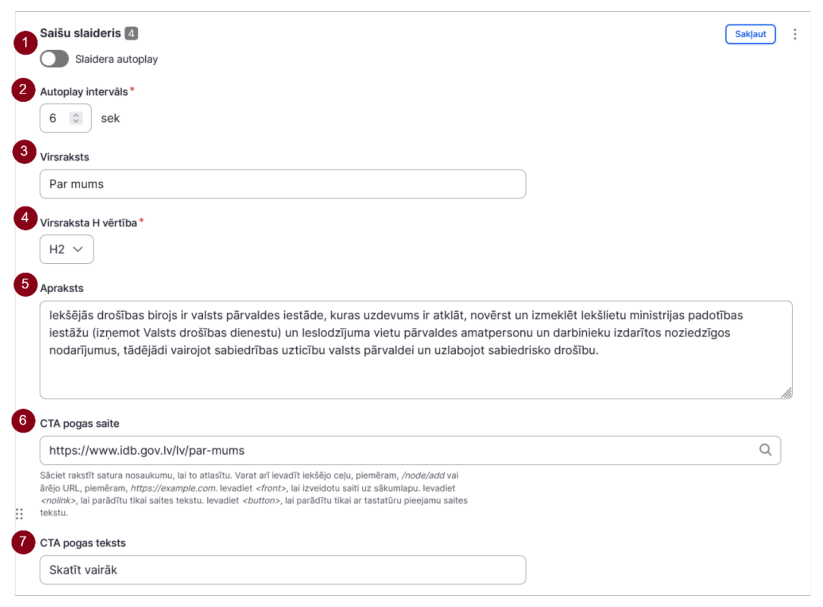The image size is (823, 607).
Task: Open the three-dot options menu
Action: pos(795,34)
